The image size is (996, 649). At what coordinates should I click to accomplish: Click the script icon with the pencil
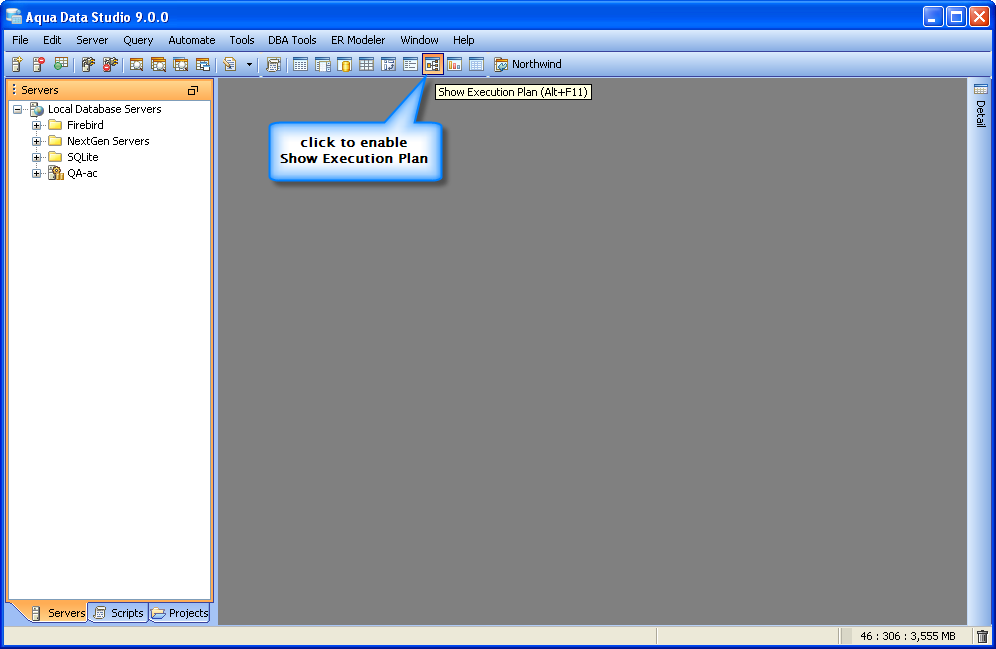pos(230,64)
